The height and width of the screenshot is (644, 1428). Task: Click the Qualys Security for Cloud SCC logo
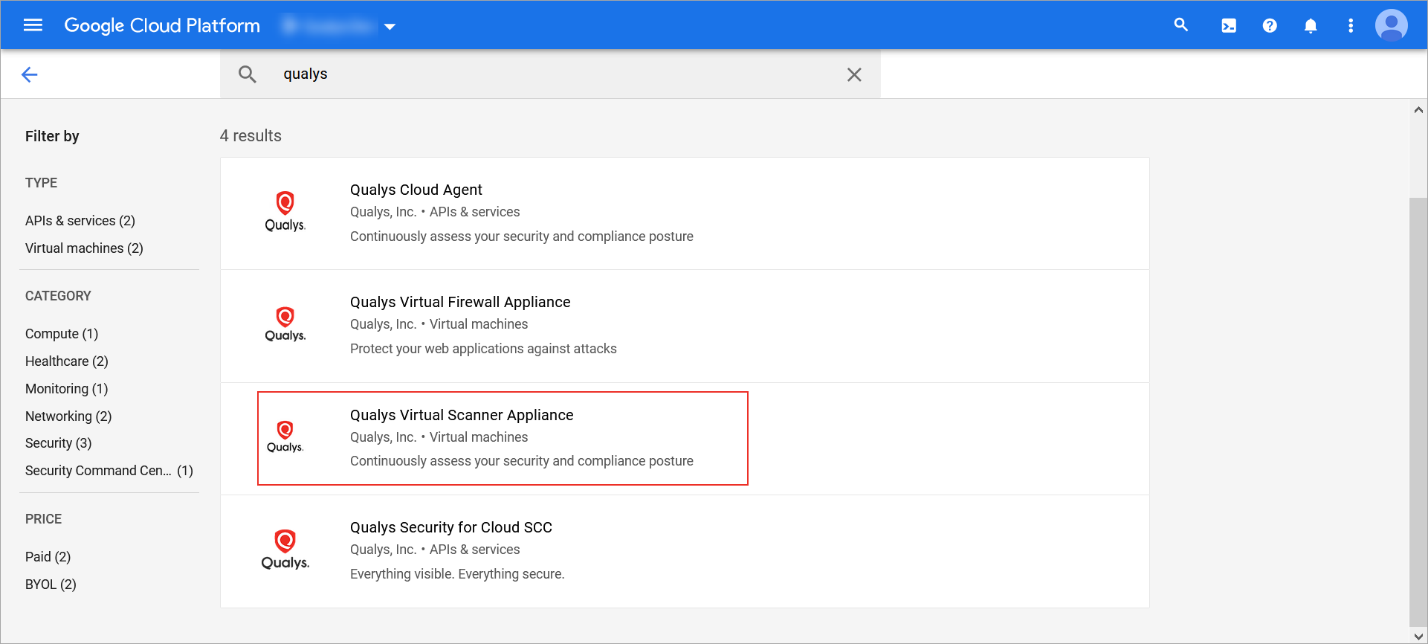click(x=284, y=548)
